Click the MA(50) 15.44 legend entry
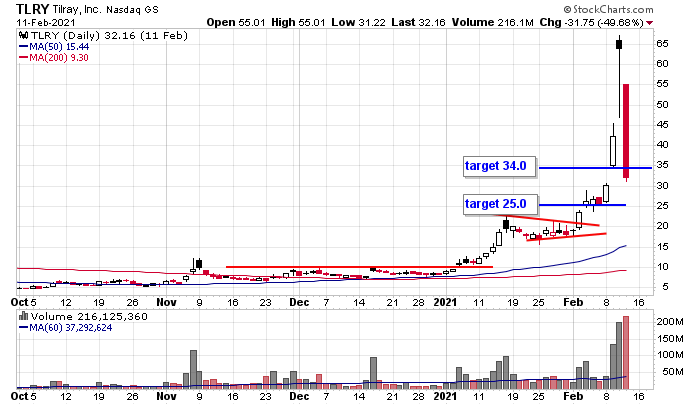This screenshot has width=700, height=405. tap(54, 47)
